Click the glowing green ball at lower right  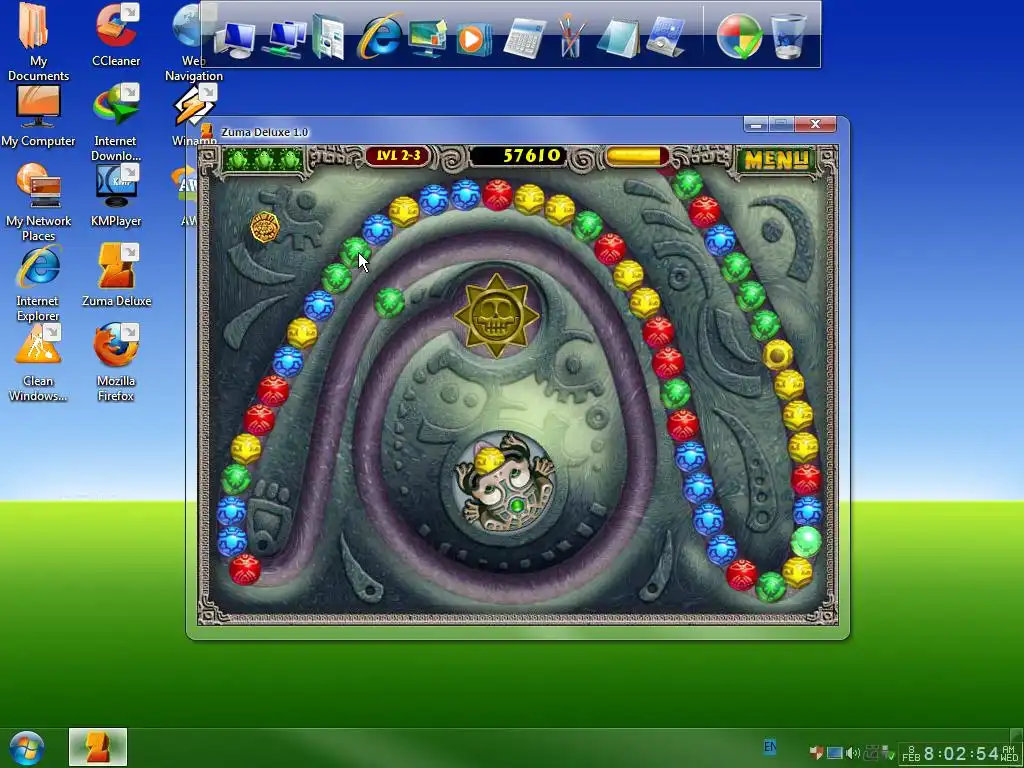(805, 541)
